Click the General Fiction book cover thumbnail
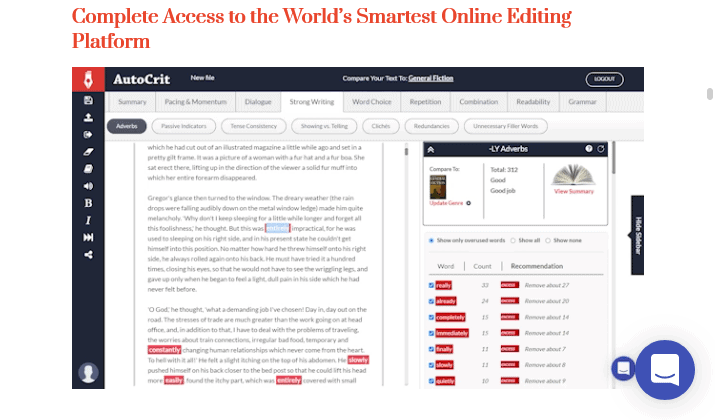The image size is (715, 420). (438, 187)
